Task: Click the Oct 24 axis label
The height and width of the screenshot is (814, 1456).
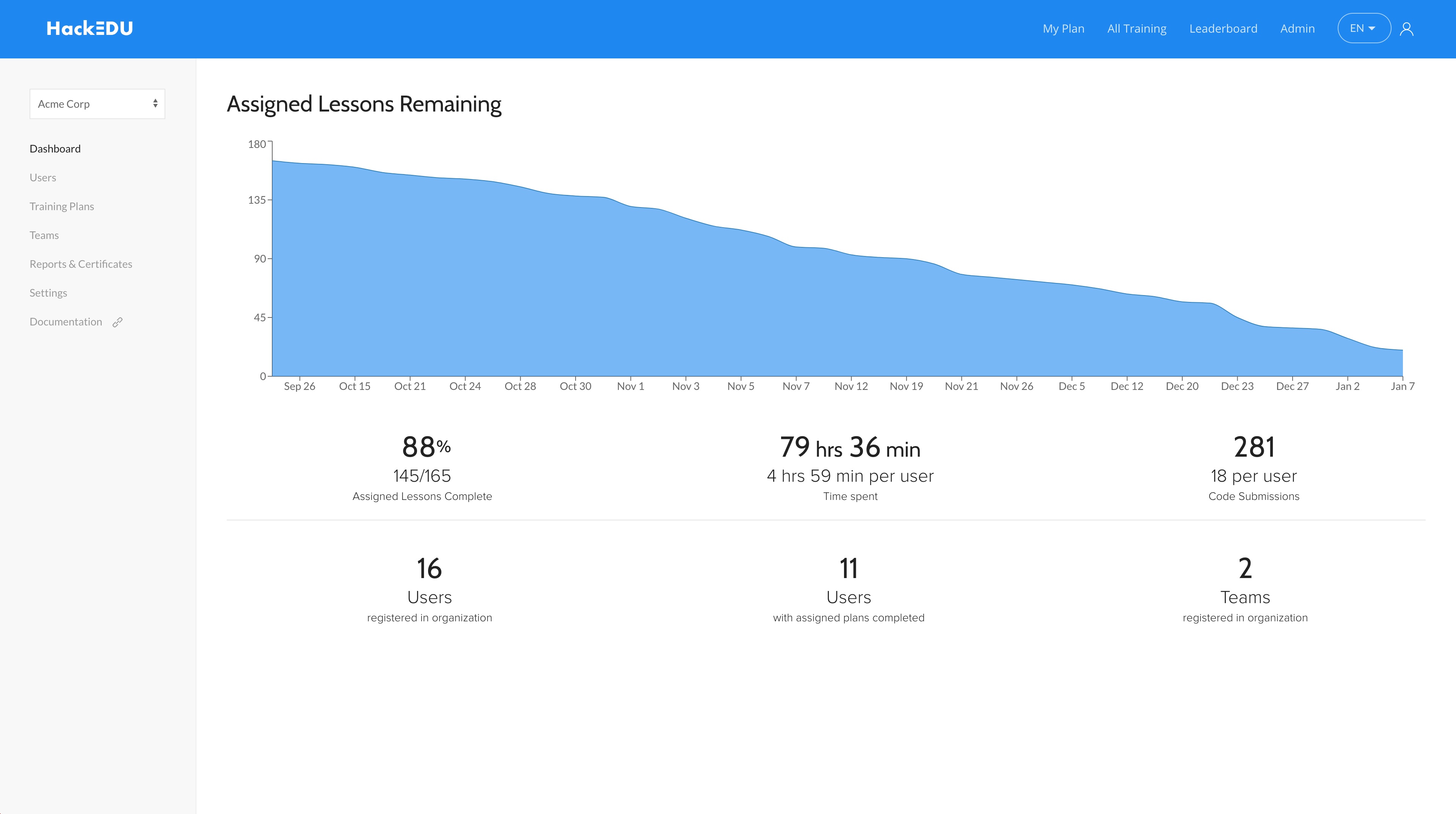Action: click(465, 386)
